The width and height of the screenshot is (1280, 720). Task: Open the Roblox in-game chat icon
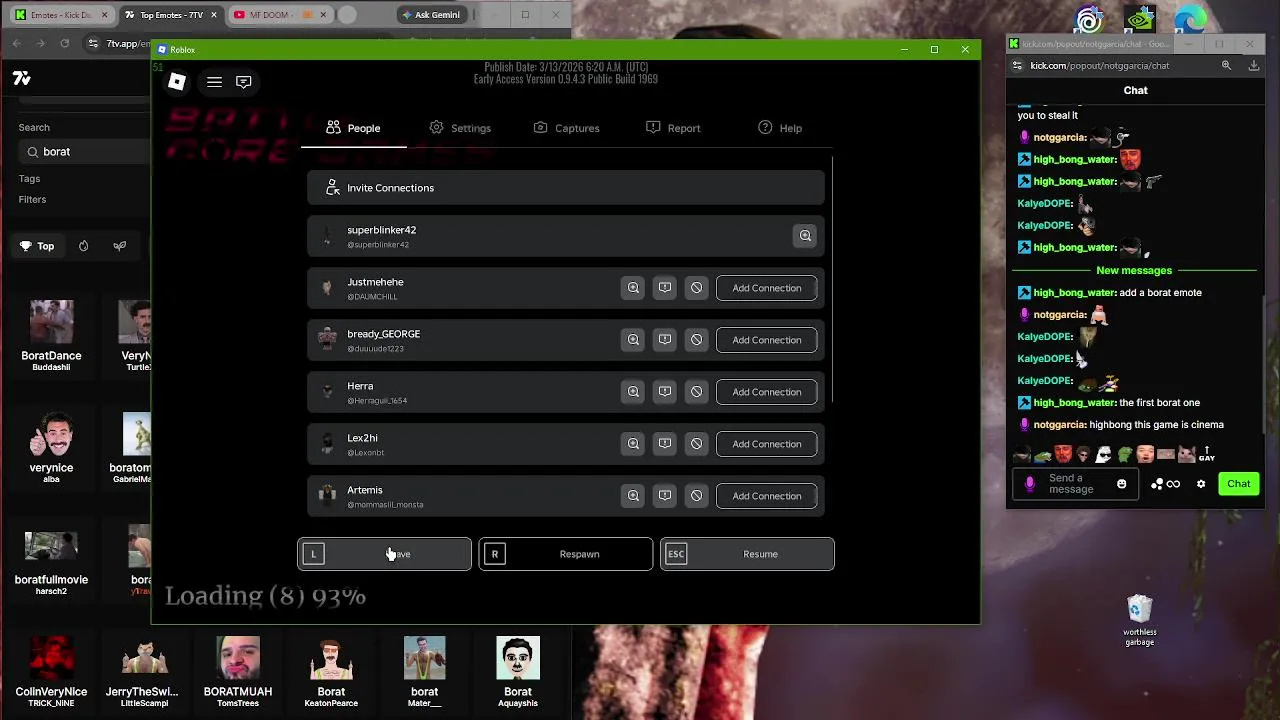pyautogui.click(x=244, y=82)
